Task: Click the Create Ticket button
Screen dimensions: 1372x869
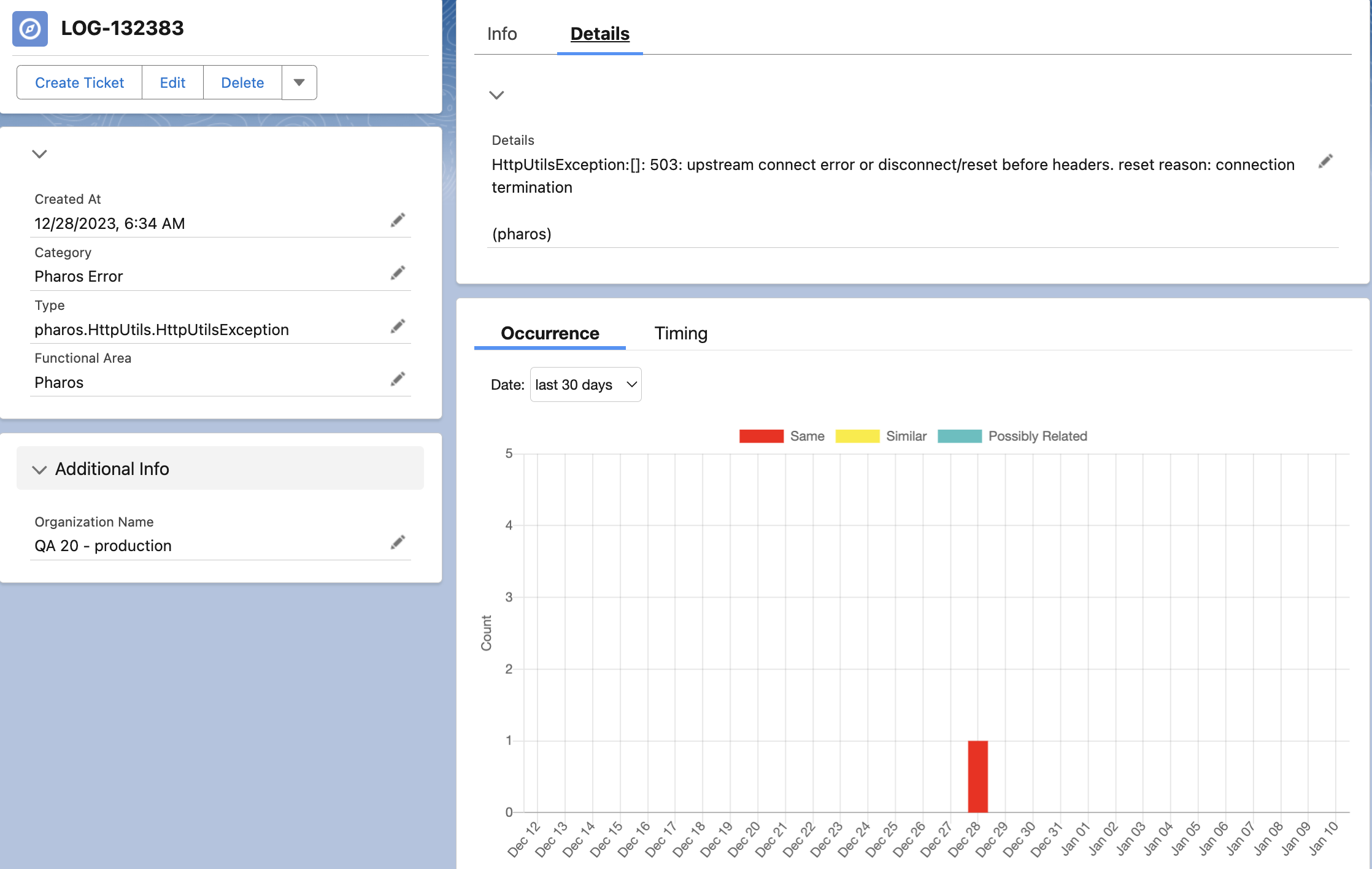Action: click(79, 82)
